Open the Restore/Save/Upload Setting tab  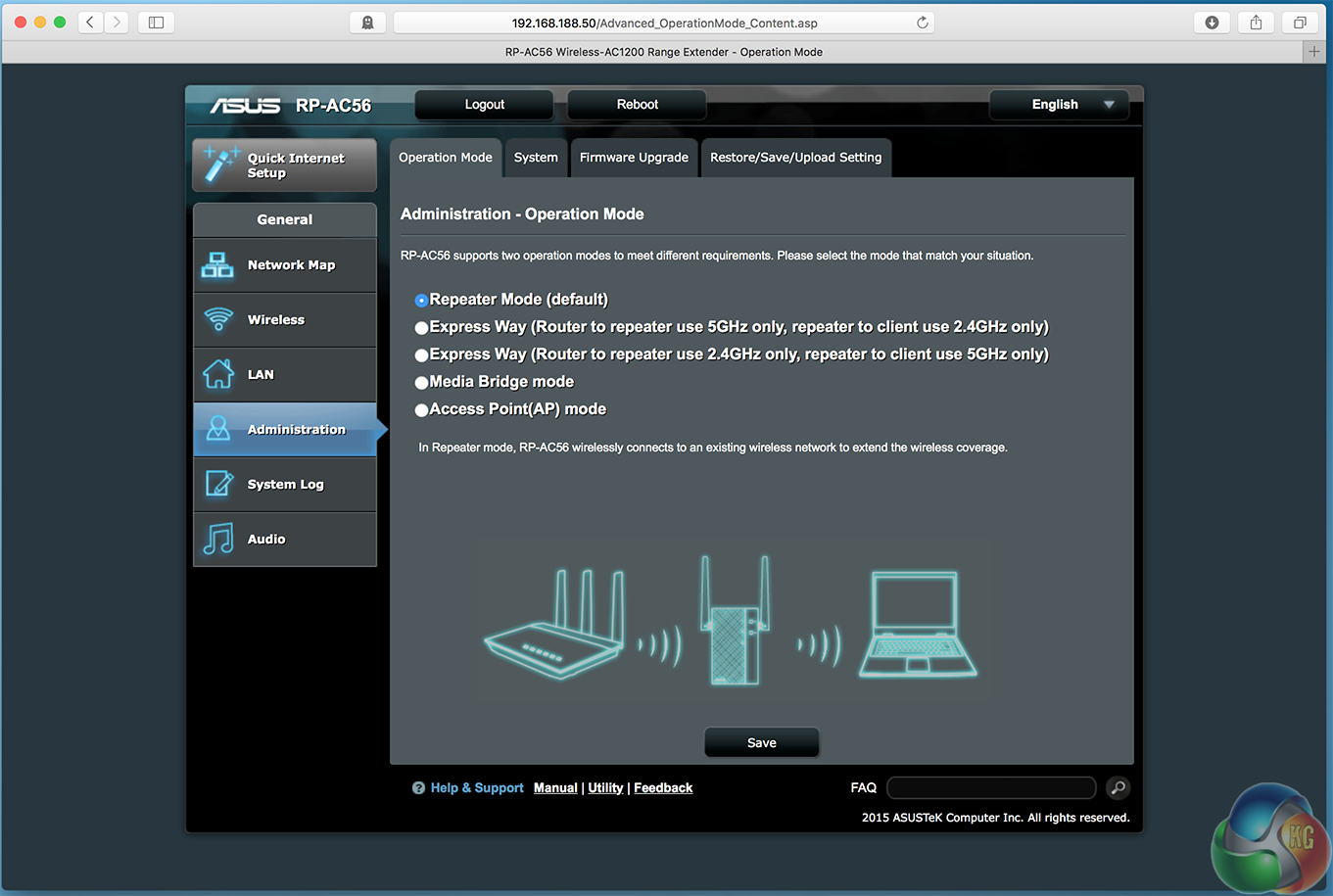795,158
